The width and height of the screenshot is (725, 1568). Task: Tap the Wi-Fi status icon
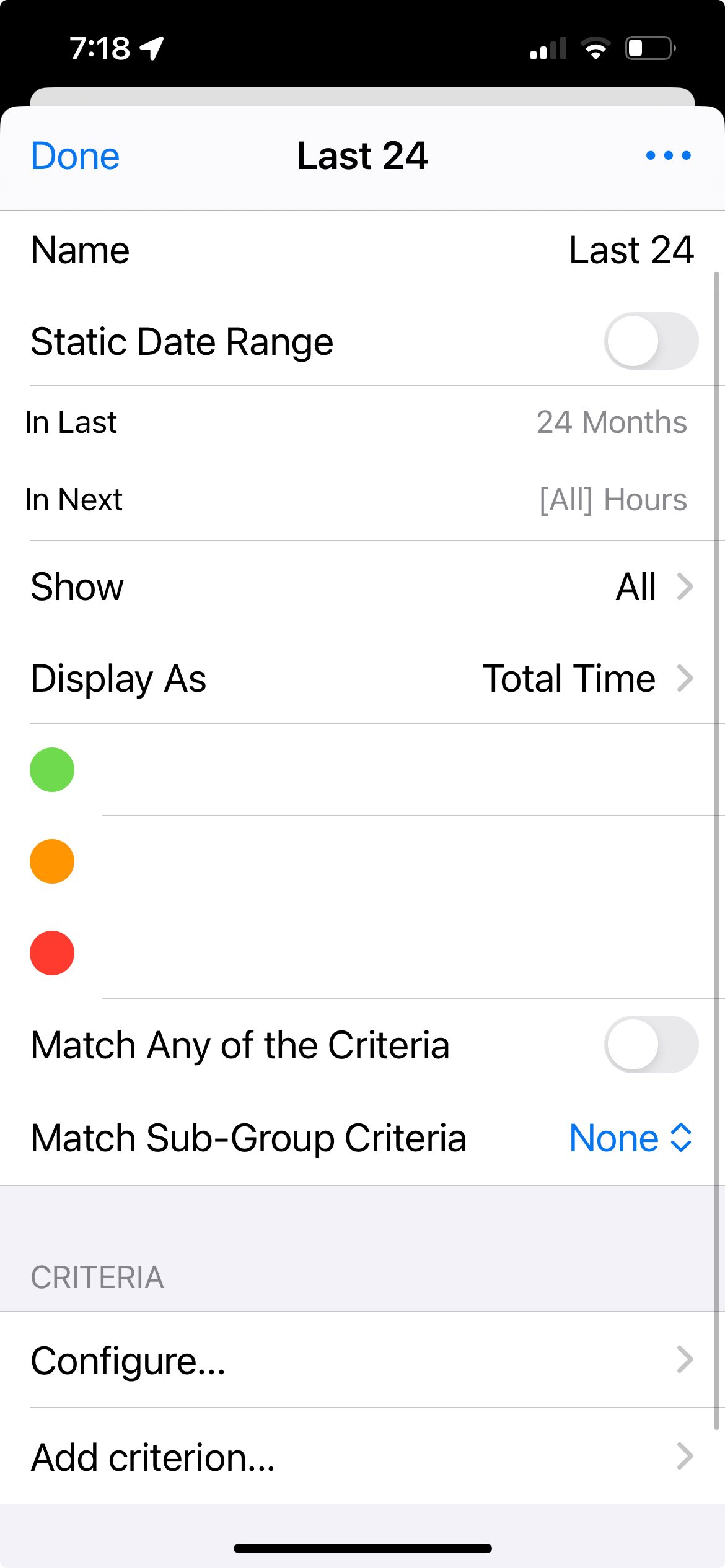(x=595, y=48)
